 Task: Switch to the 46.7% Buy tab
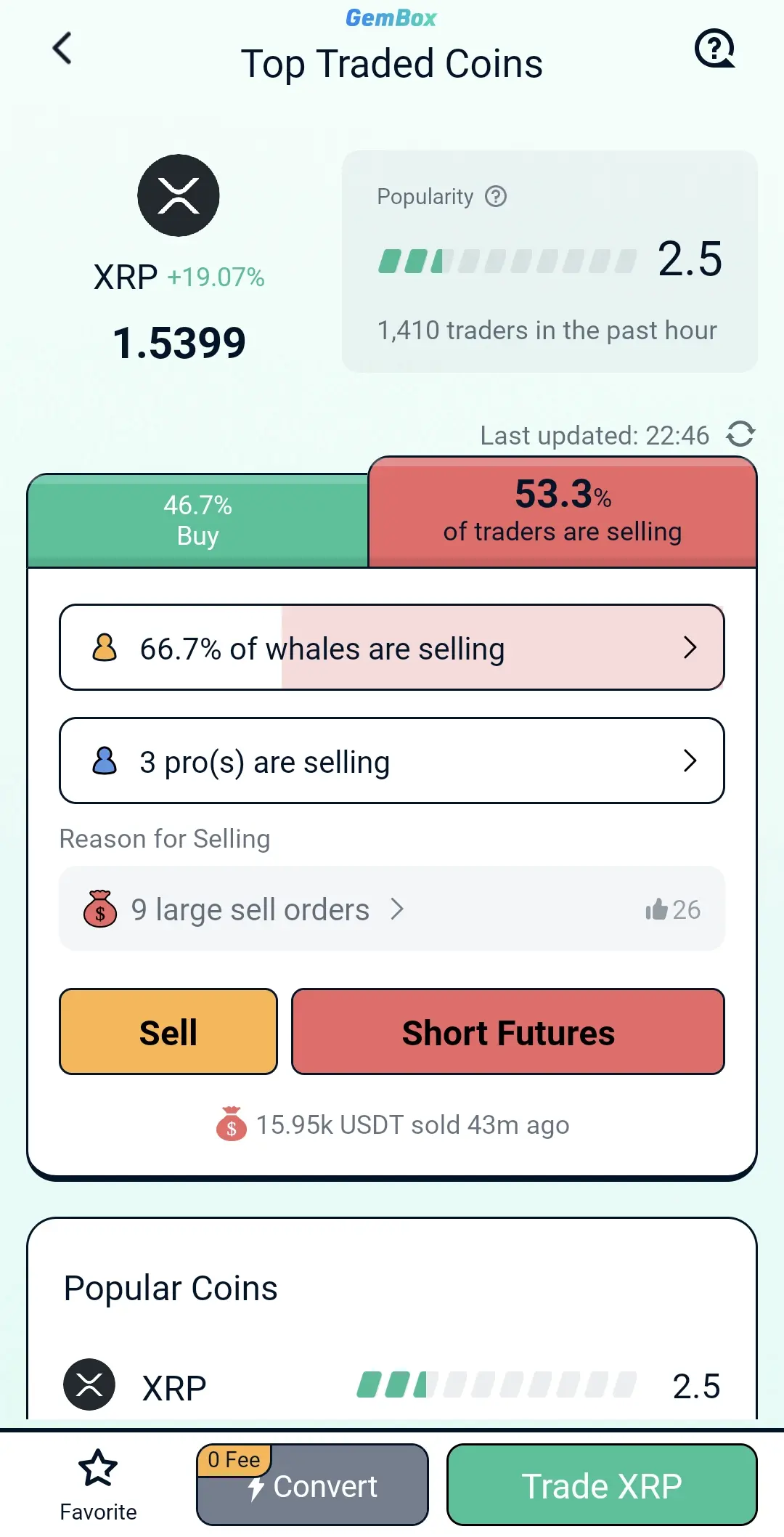coord(197,520)
